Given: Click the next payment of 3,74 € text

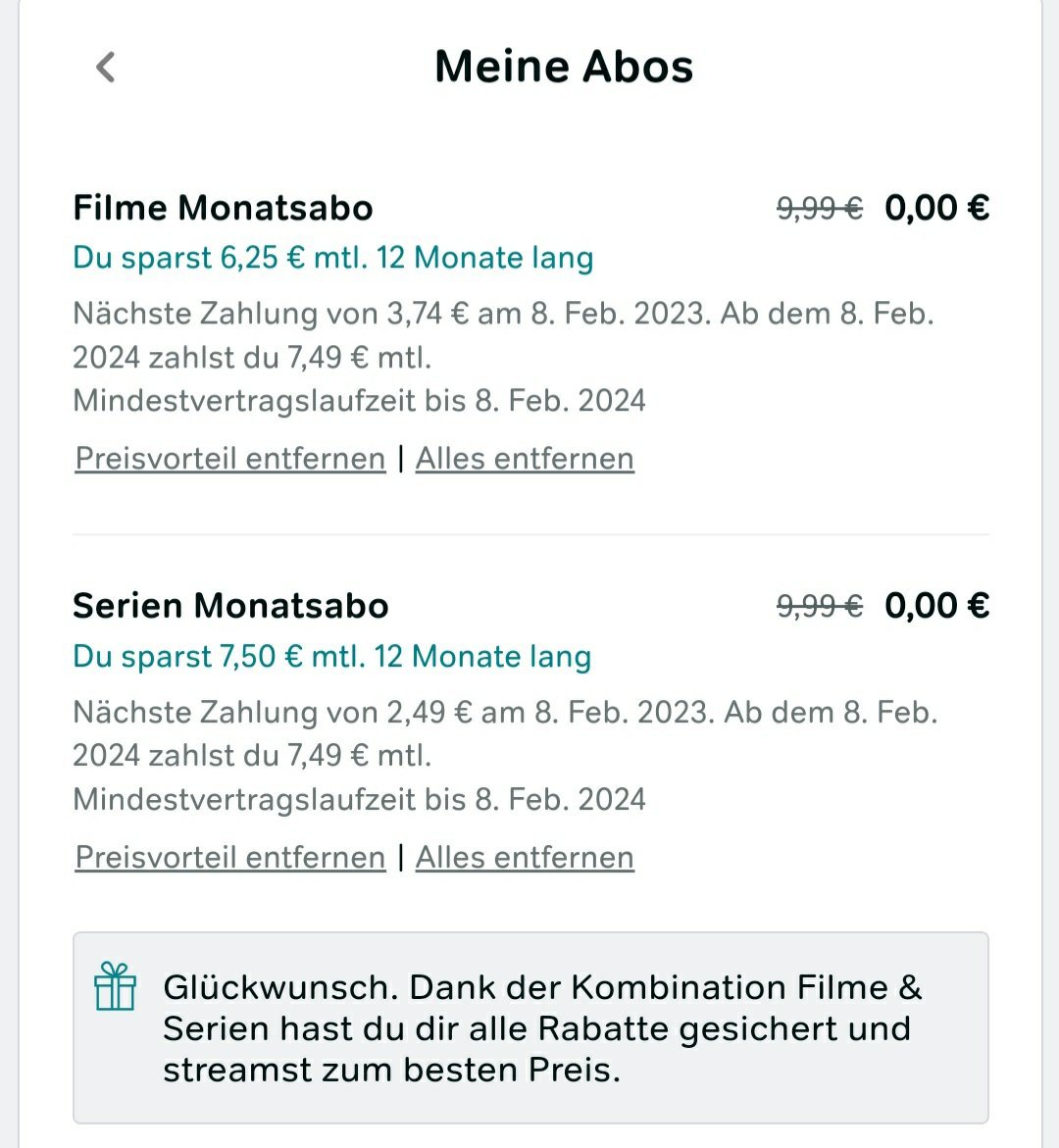Looking at the screenshot, I should tap(504, 335).
